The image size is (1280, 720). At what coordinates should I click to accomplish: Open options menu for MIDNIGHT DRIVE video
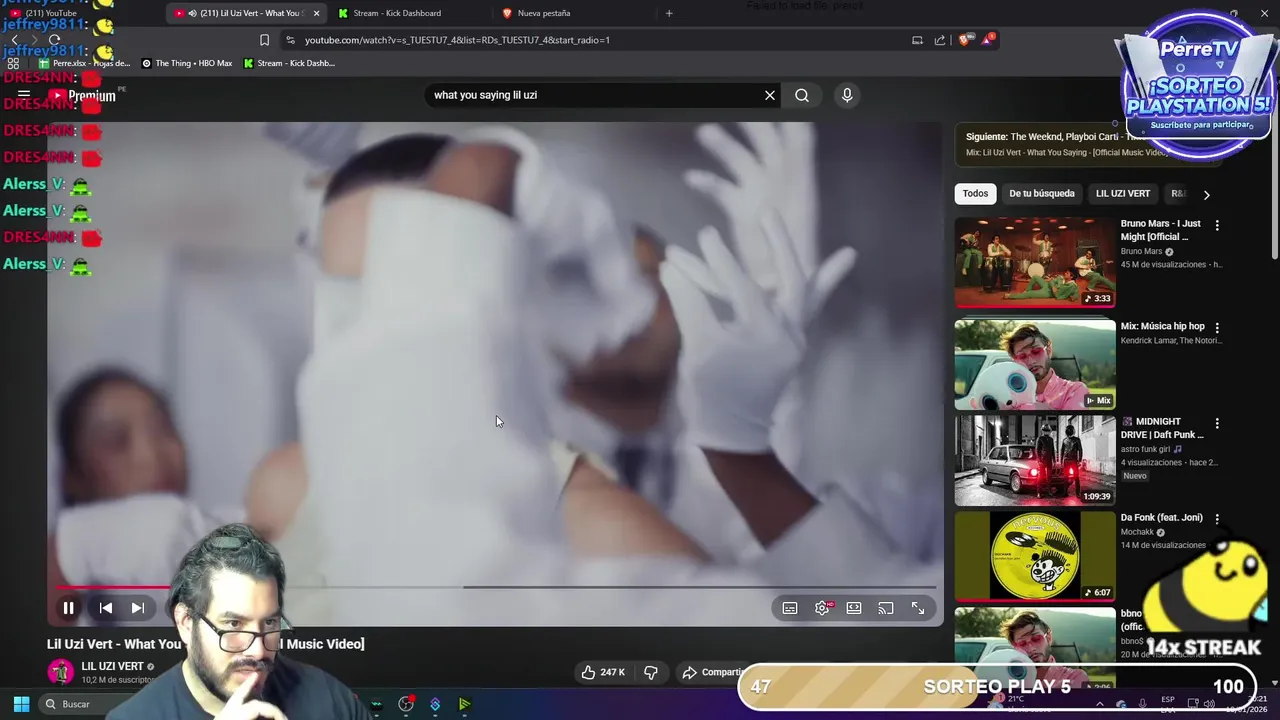coord(1217,424)
